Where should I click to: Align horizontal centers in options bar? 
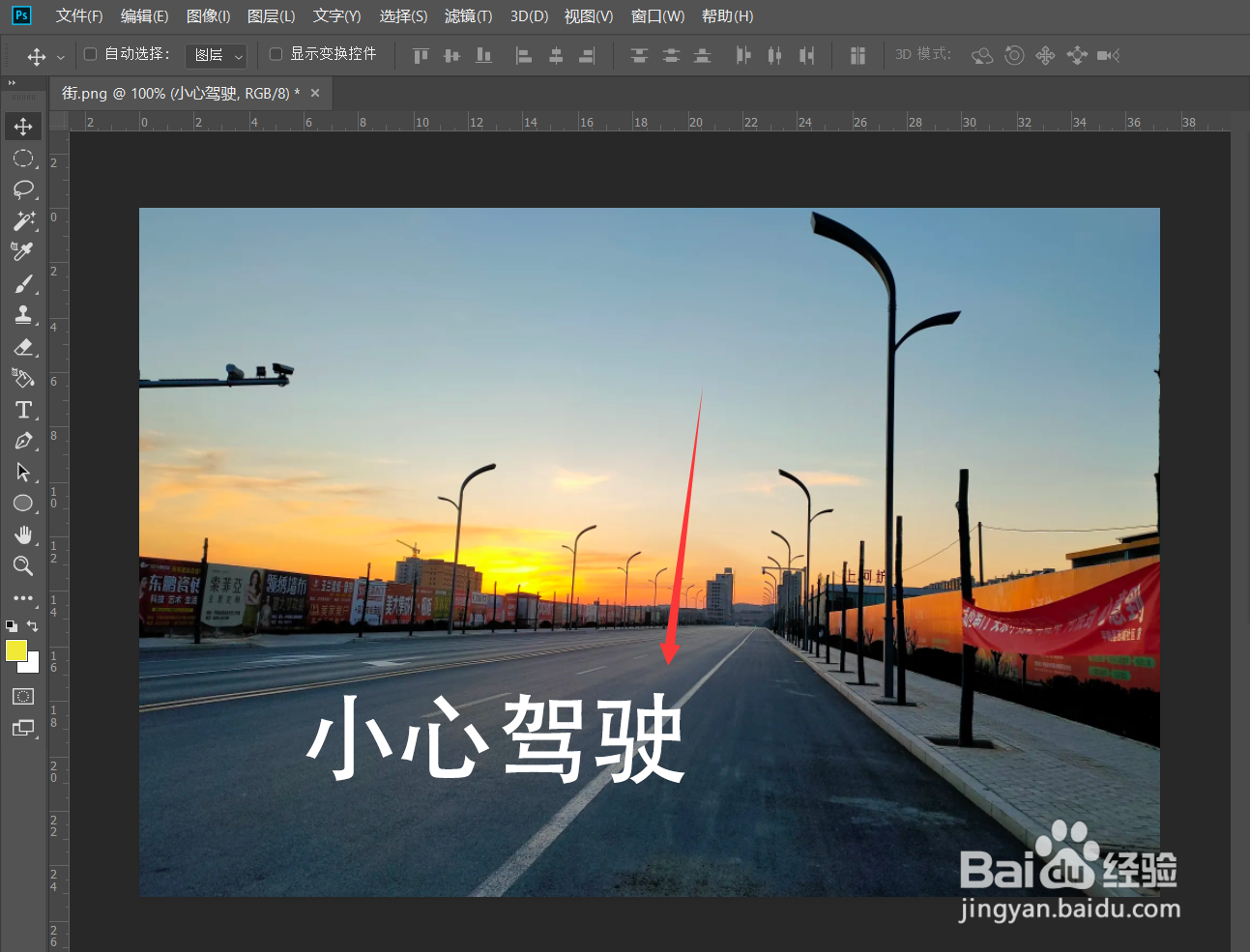tap(556, 55)
